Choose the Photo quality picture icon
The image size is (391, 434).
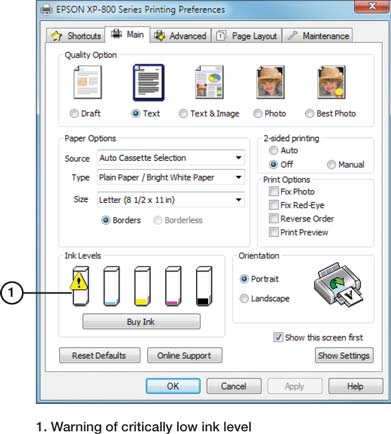click(270, 82)
